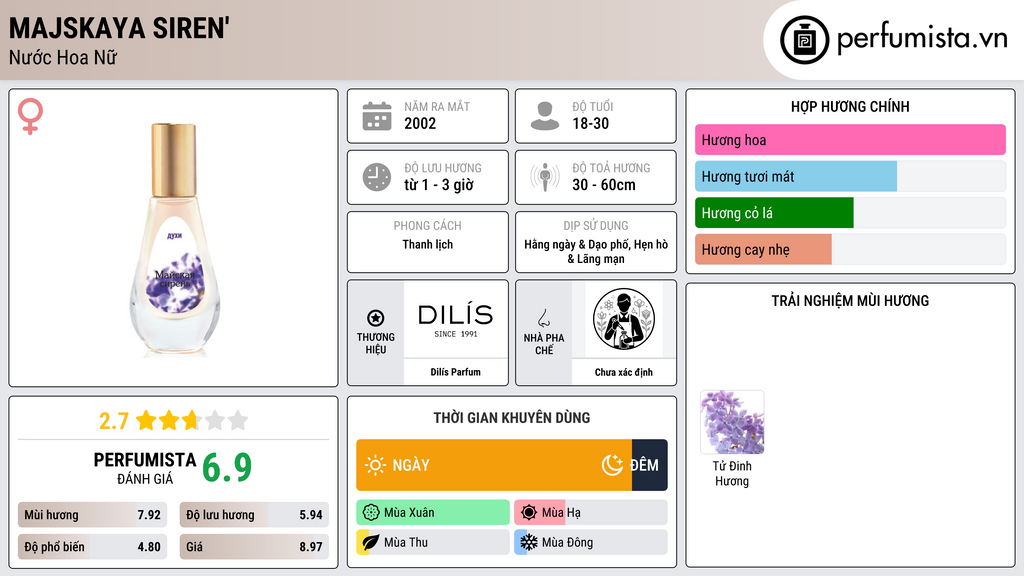The image size is (1024, 576).
Task: Click the Hương cay nhẹ orange accord bar
Action: pyautogui.click(x=763, y=249)
